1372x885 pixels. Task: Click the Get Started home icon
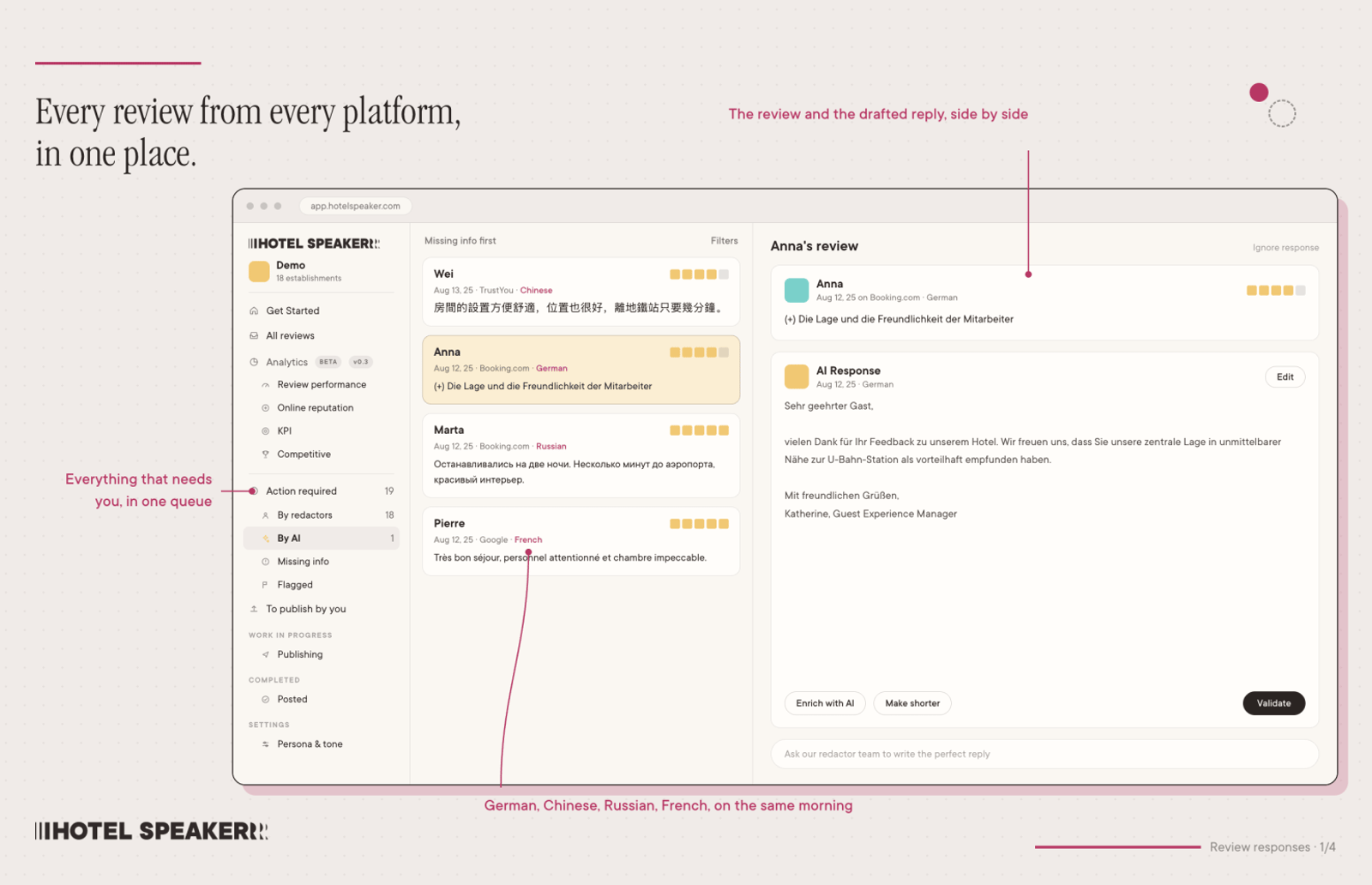254,310
